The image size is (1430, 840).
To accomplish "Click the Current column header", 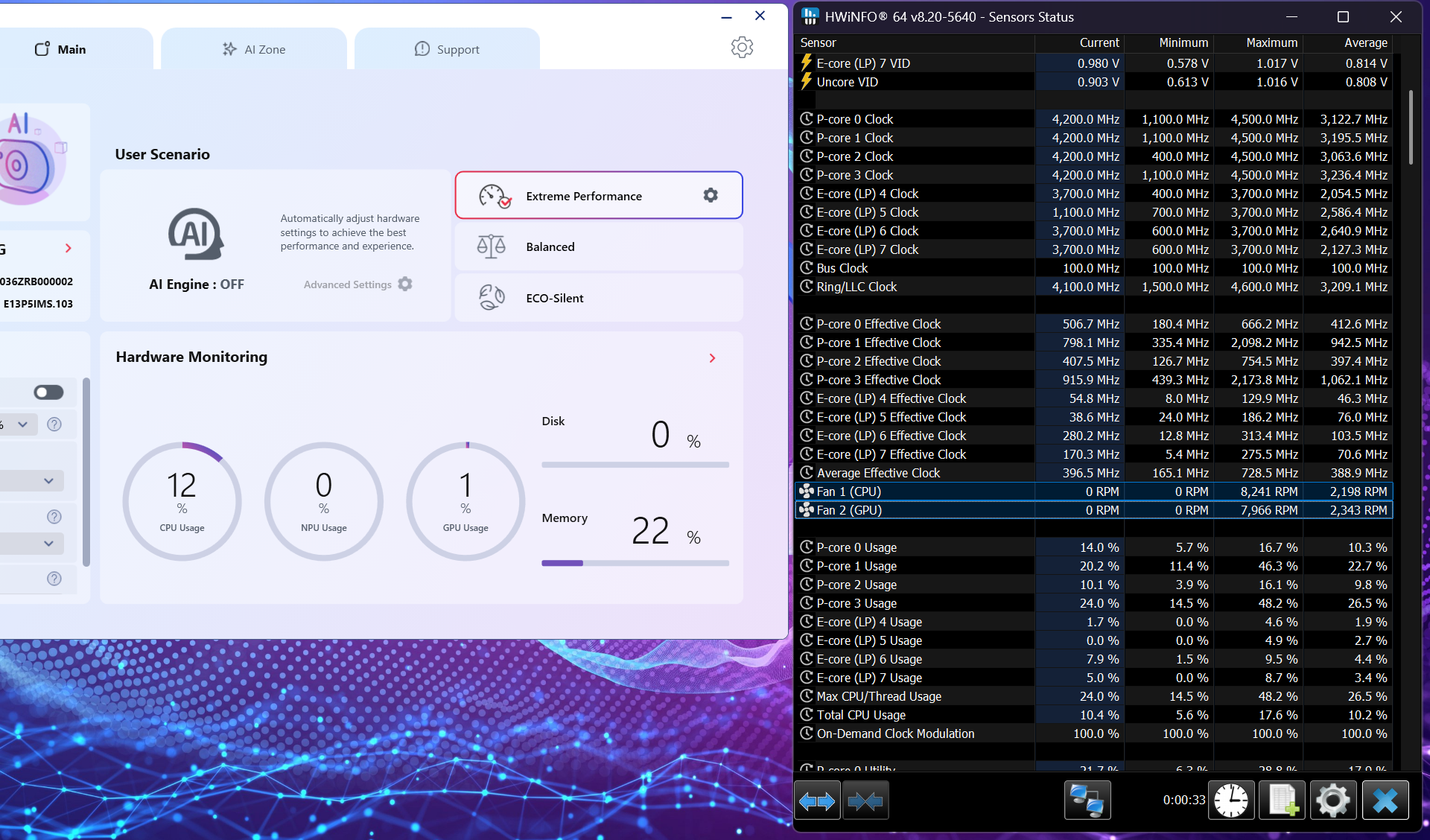I will pos(1079,42).
